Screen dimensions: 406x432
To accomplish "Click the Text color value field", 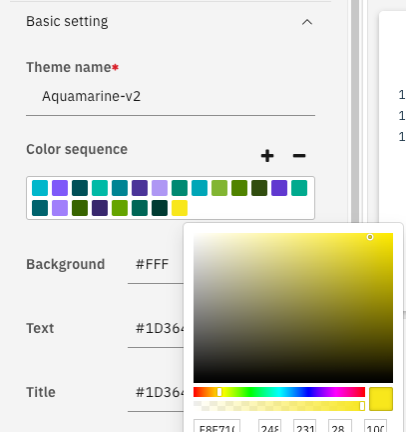I will pyautogui.click(x=156, y=329).
